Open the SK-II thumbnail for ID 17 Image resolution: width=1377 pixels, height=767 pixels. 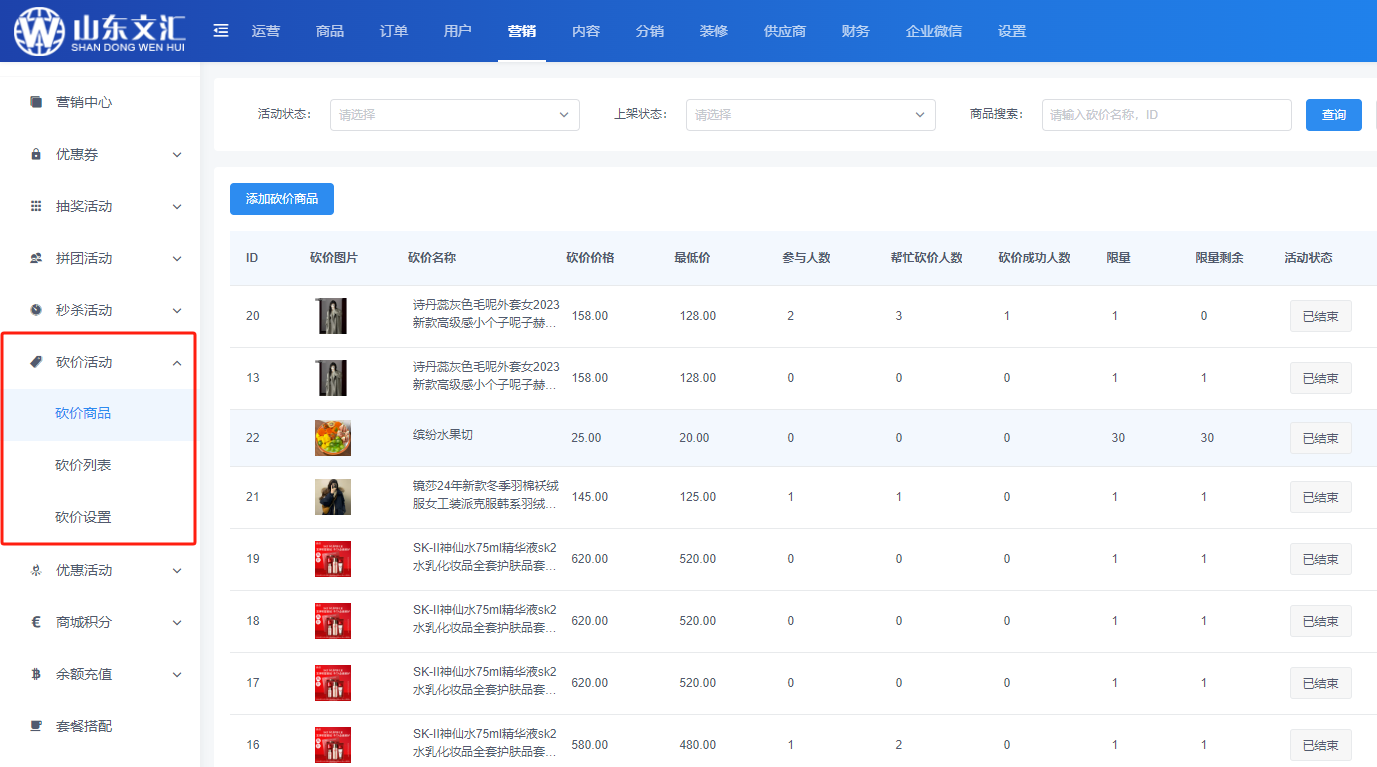(x=332, y=683)
